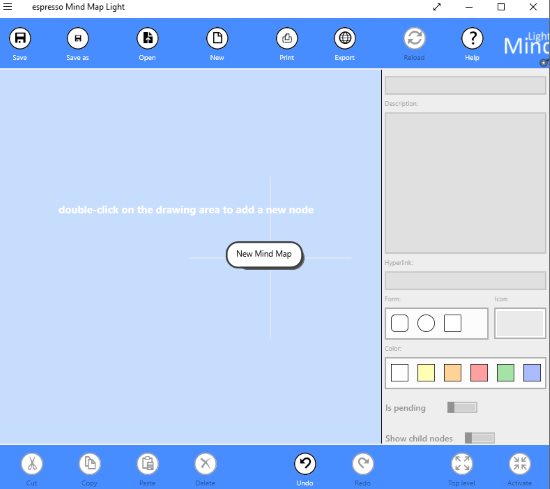
Task: Open the hamburger menu
Action: [7, 7]
